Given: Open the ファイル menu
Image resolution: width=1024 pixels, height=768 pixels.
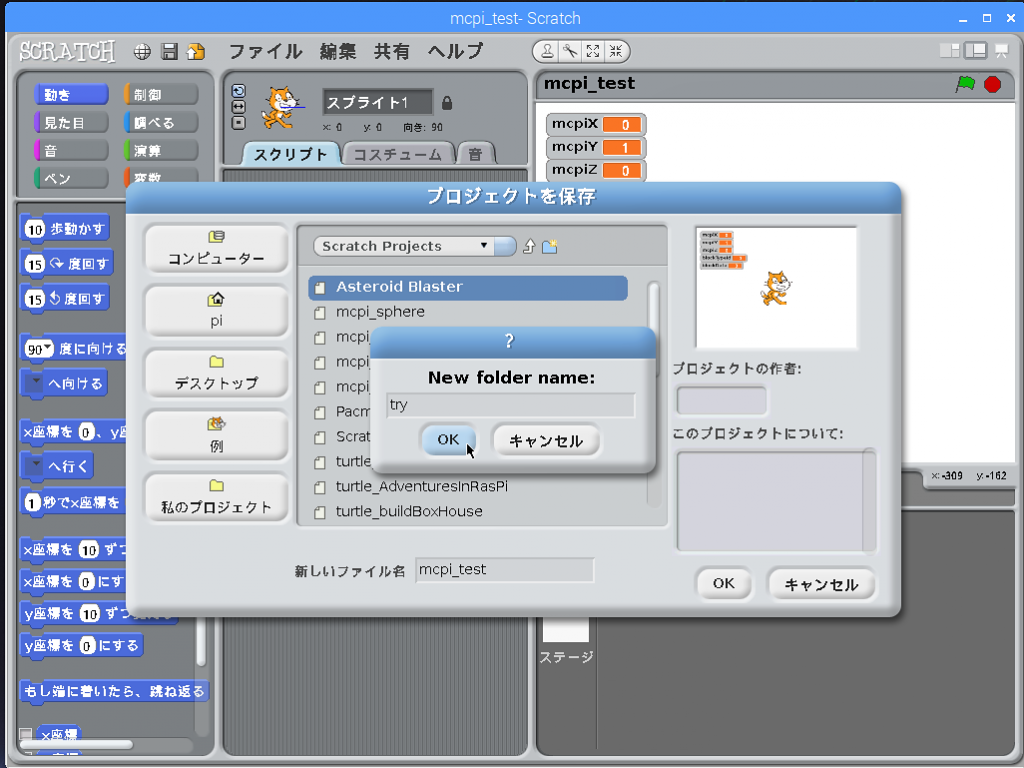Looking at the screenshot, I should coord(265,51).
